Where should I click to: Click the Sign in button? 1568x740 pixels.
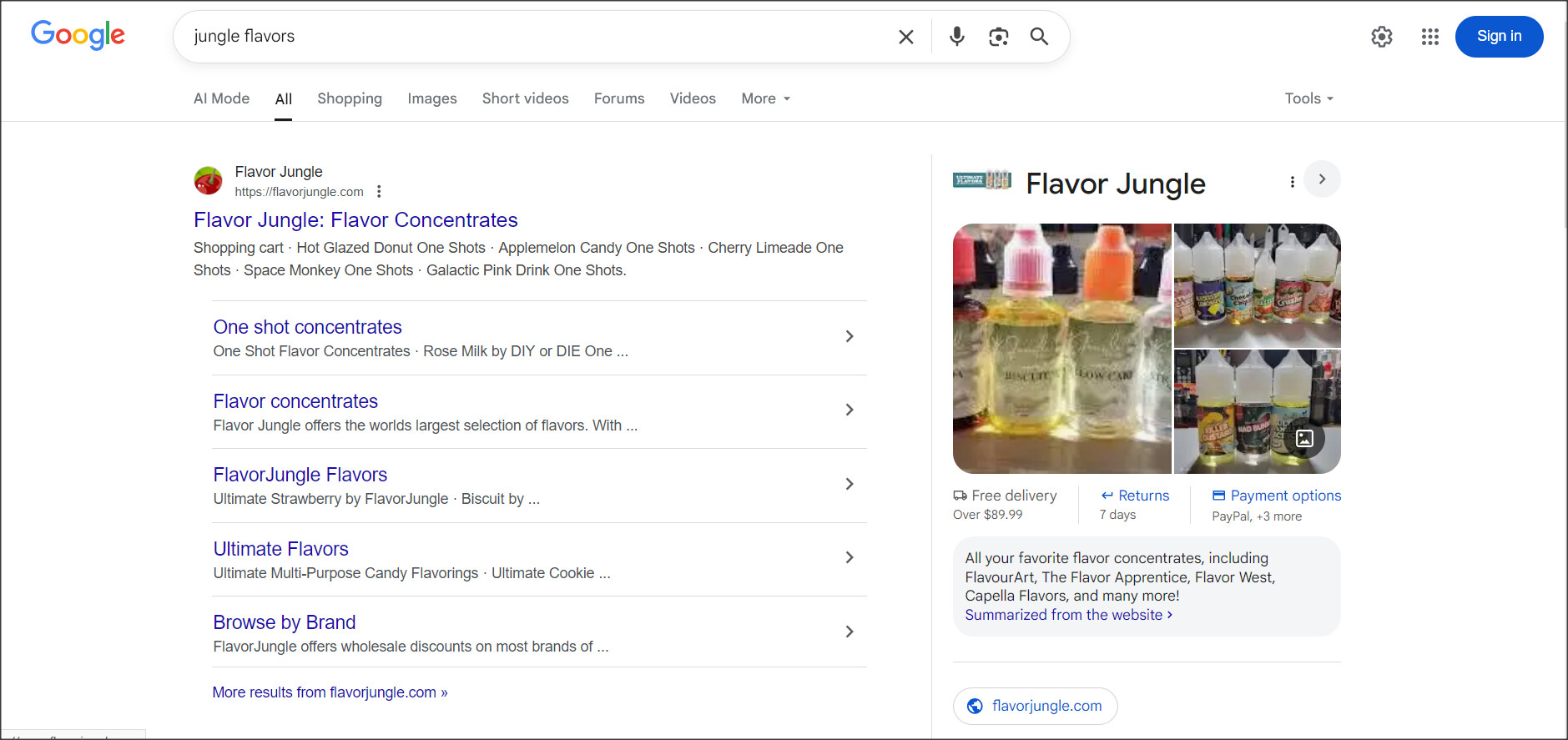[x=1499, y=37]
